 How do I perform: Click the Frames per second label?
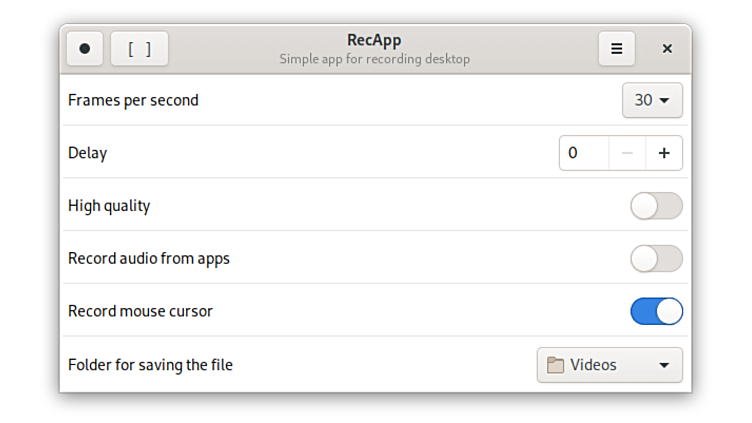tap(133, 100)
